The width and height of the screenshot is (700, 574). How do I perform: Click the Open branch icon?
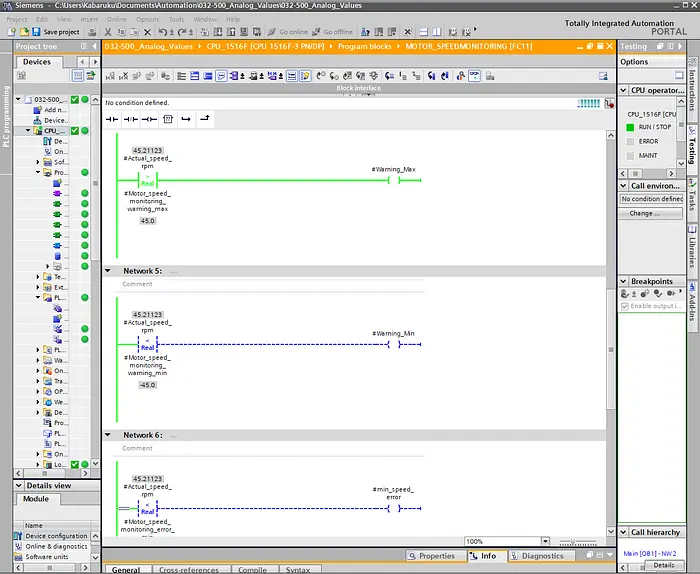tap(186, 119)
